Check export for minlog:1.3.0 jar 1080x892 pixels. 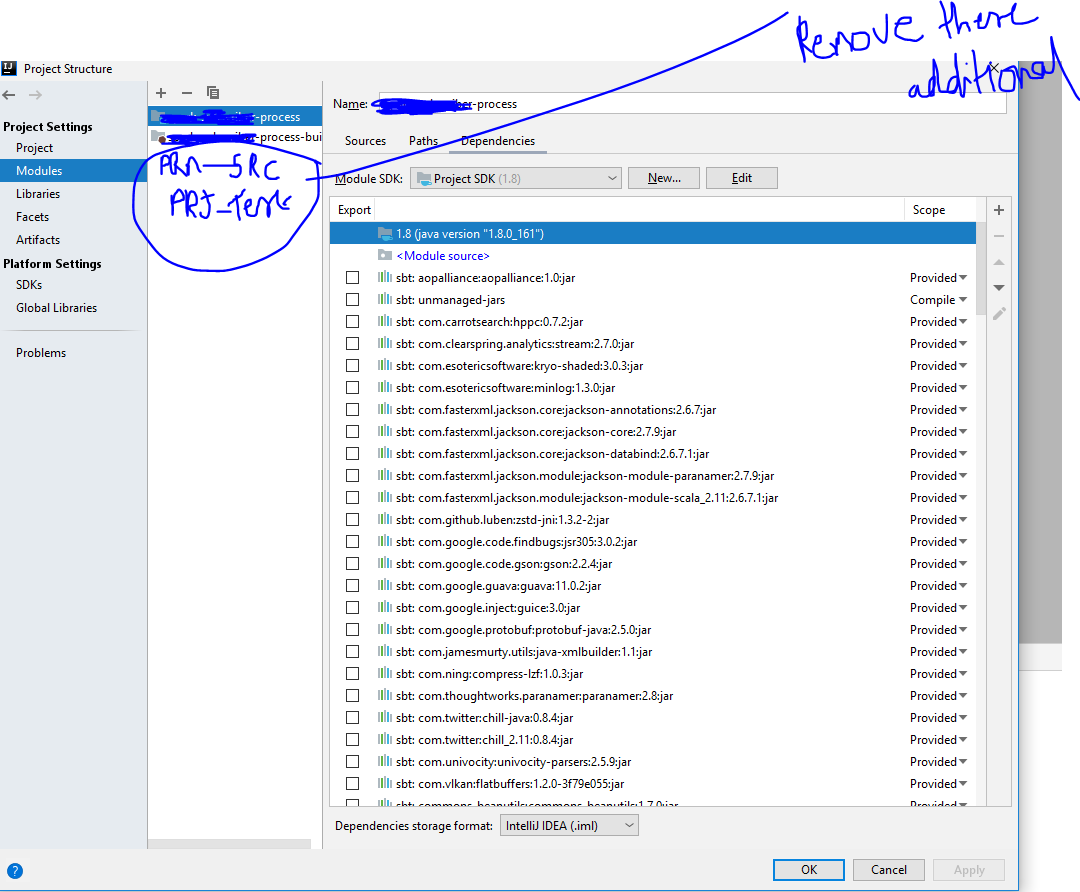click(353, 388)
